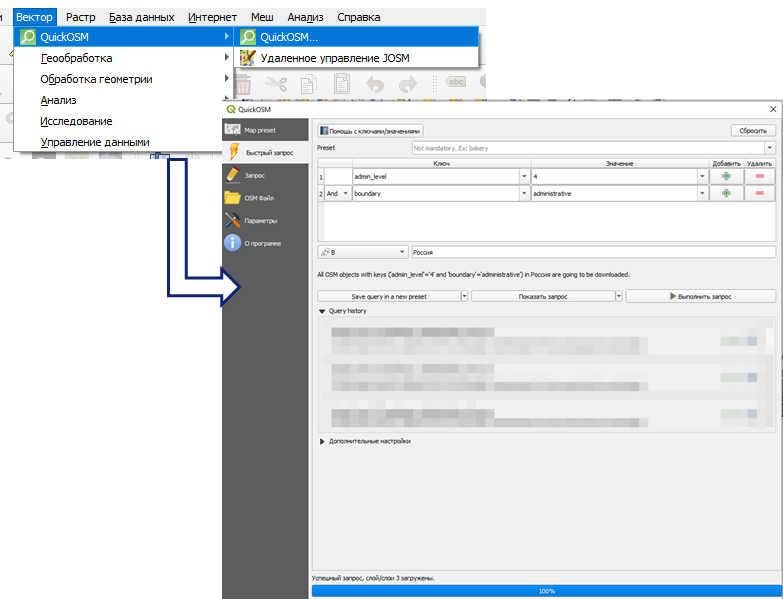783x599 pixels.
Task: Open the Управление данными submenu entry
Action: (119, 142)
